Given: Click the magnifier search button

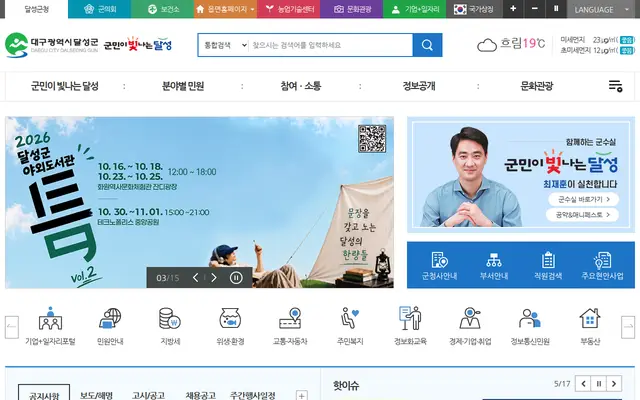Looking at the screenshot, I should 427,45.
